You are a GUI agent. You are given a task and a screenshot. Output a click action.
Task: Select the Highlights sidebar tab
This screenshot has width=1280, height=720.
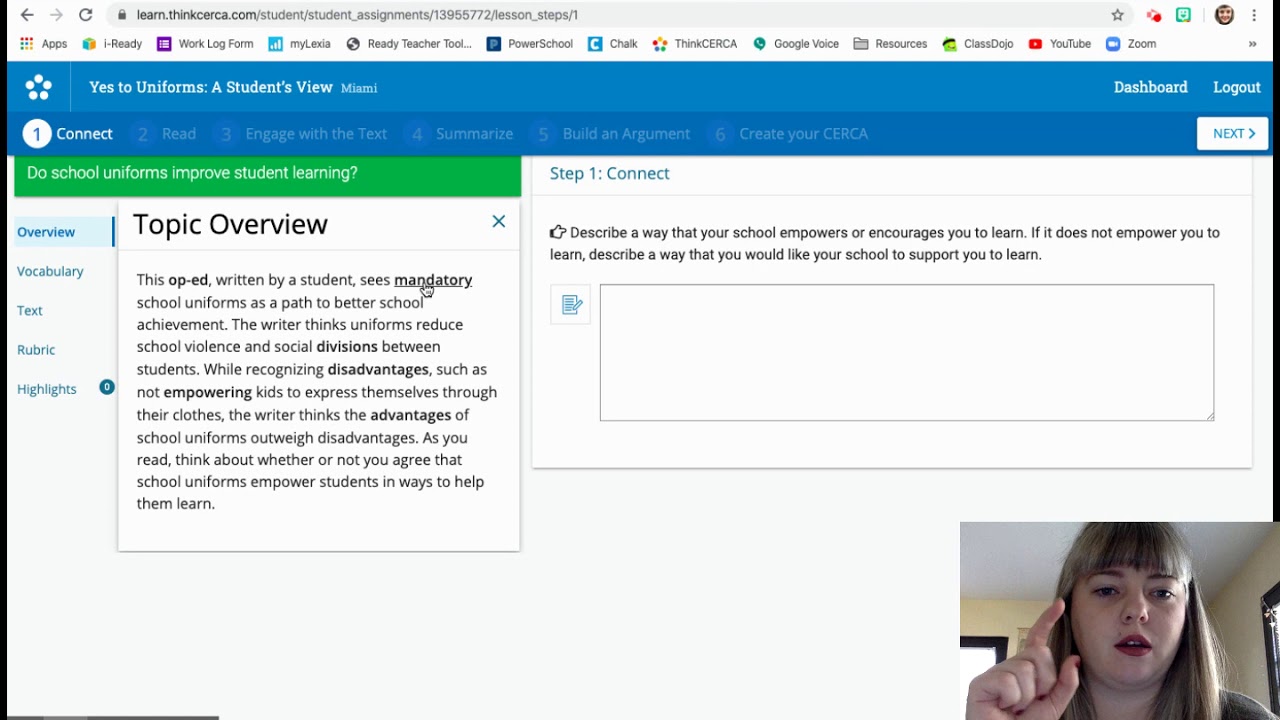(x=47, y=389)
